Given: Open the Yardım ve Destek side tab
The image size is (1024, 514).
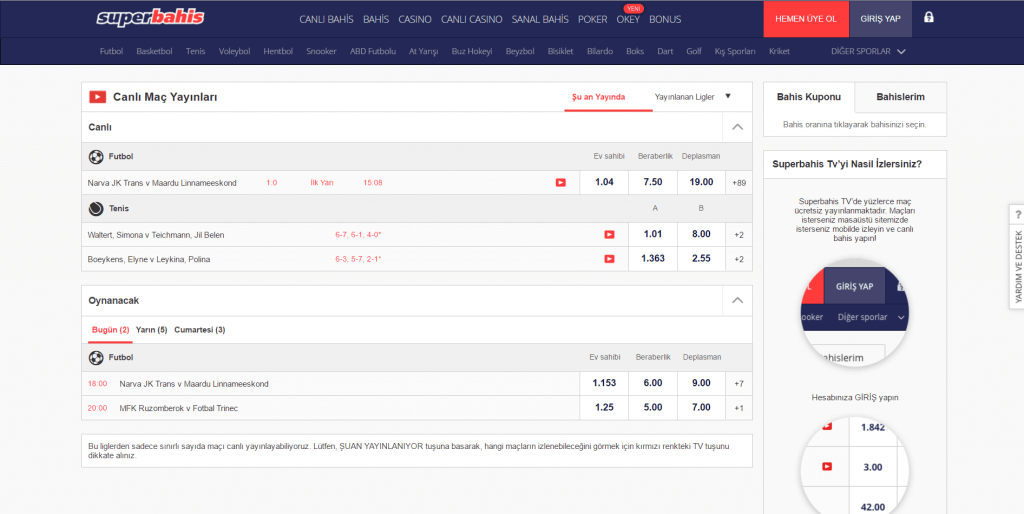Looking at the screenshot, I should [x=1017, y=255].
